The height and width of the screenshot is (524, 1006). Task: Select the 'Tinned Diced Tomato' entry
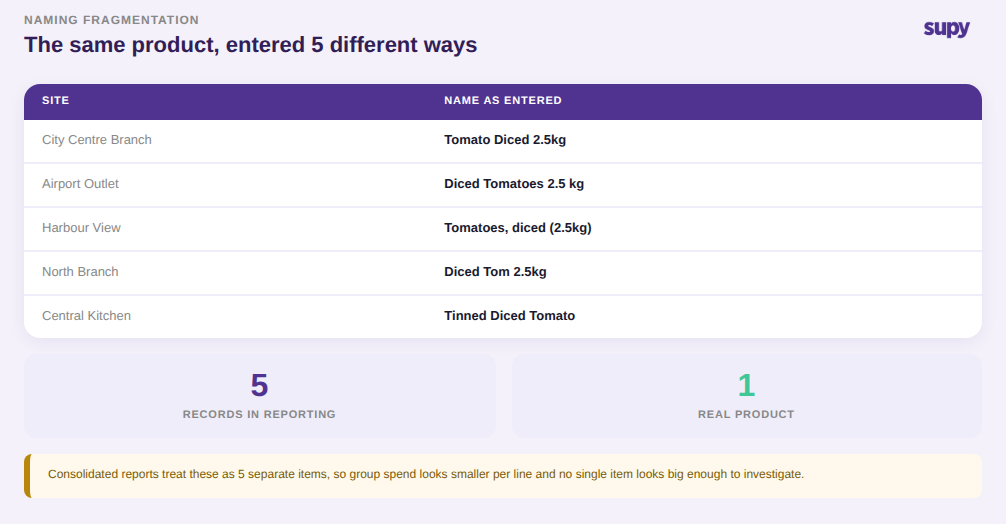[509, 316]
